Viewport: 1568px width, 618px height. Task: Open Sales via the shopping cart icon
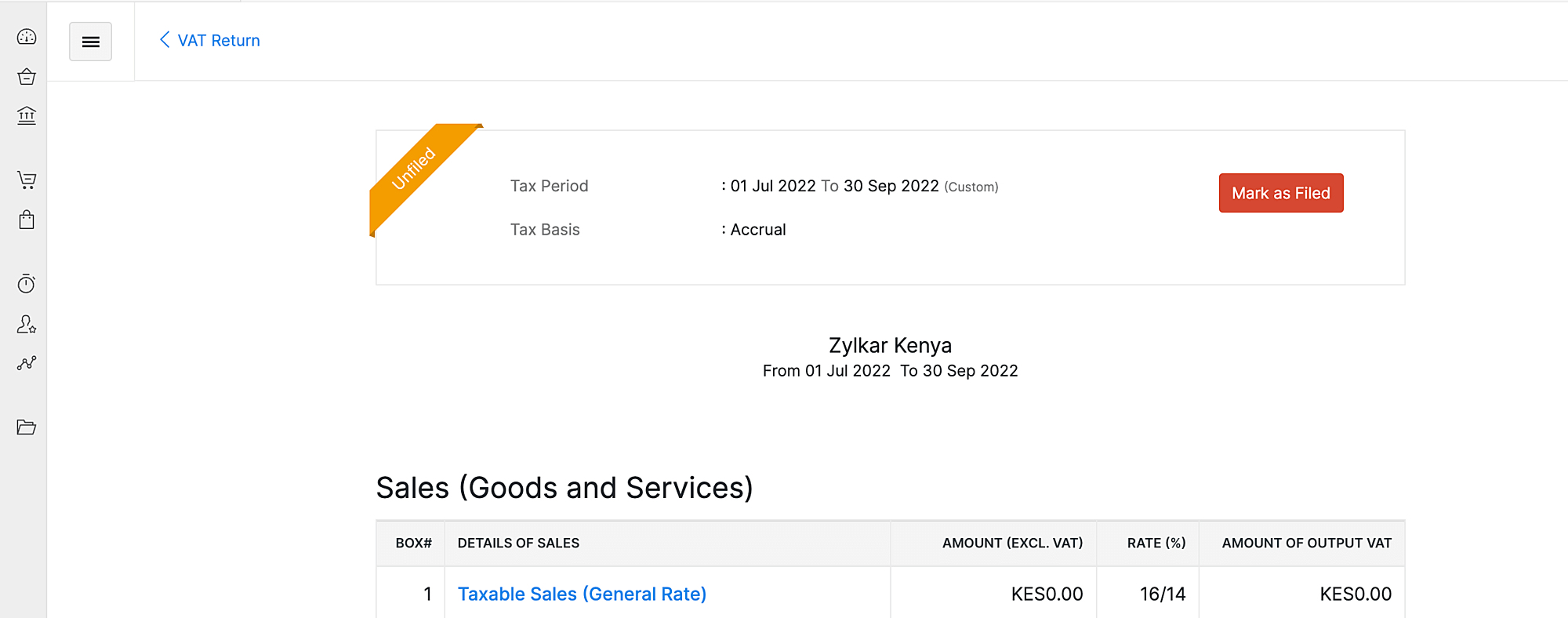27,180
